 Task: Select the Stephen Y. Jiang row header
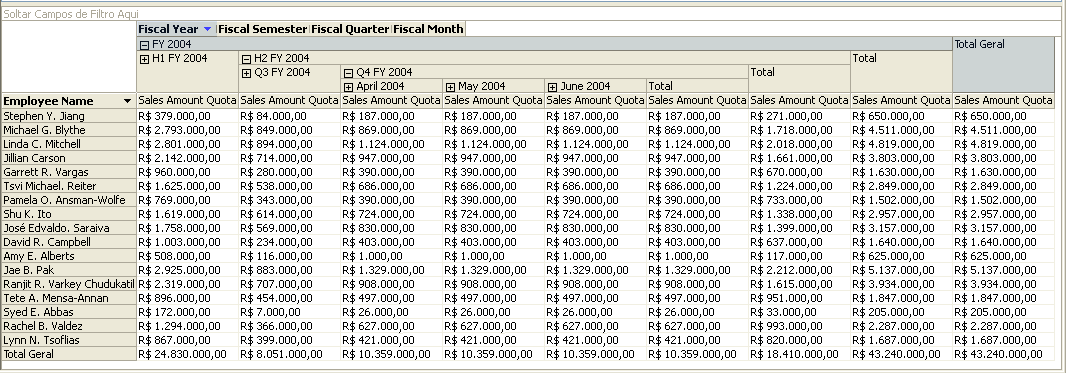(69, 116)
